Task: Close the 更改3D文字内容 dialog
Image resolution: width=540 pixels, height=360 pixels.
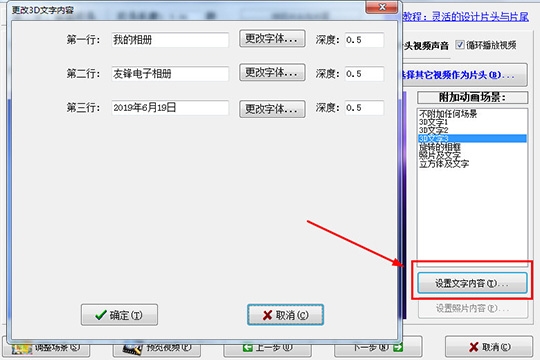Action: 382,7
